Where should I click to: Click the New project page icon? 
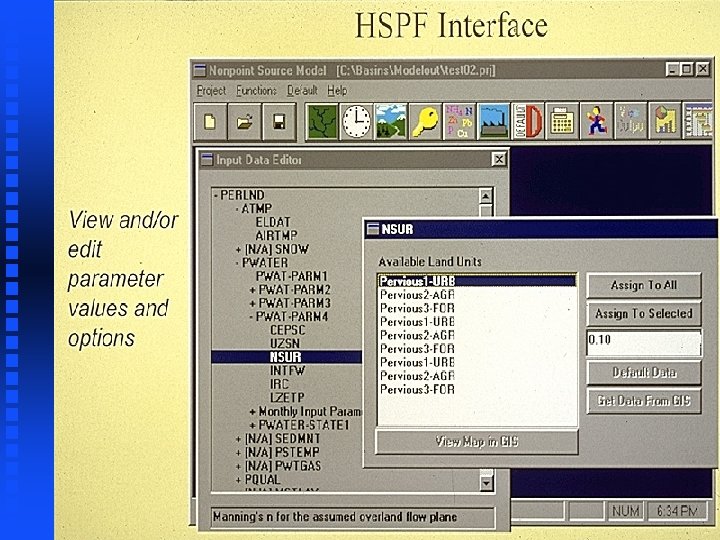(210, 122)
